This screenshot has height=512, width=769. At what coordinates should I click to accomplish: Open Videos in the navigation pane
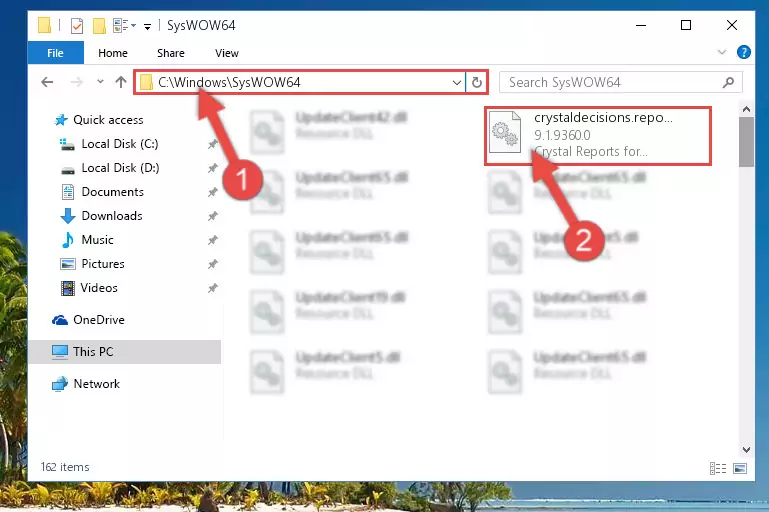(99, 288)
